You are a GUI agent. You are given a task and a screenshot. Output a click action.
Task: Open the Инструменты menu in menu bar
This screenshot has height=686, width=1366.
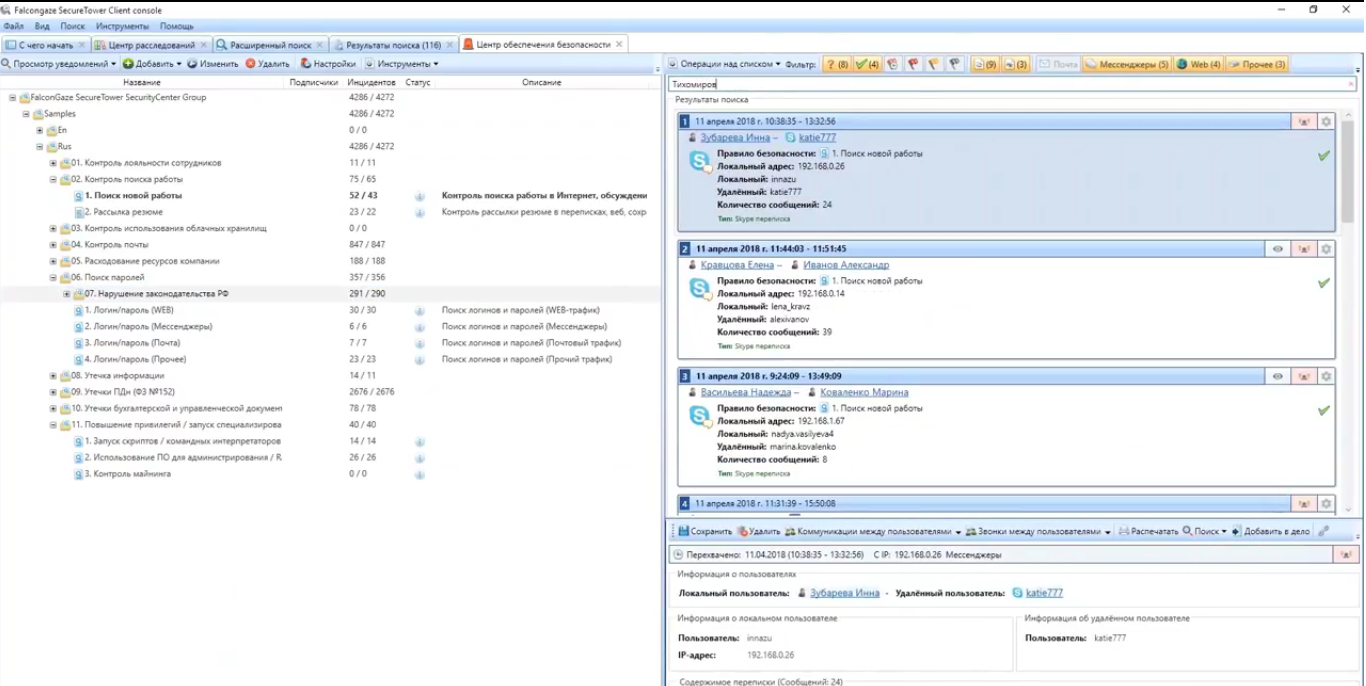(x=123, y=26)
